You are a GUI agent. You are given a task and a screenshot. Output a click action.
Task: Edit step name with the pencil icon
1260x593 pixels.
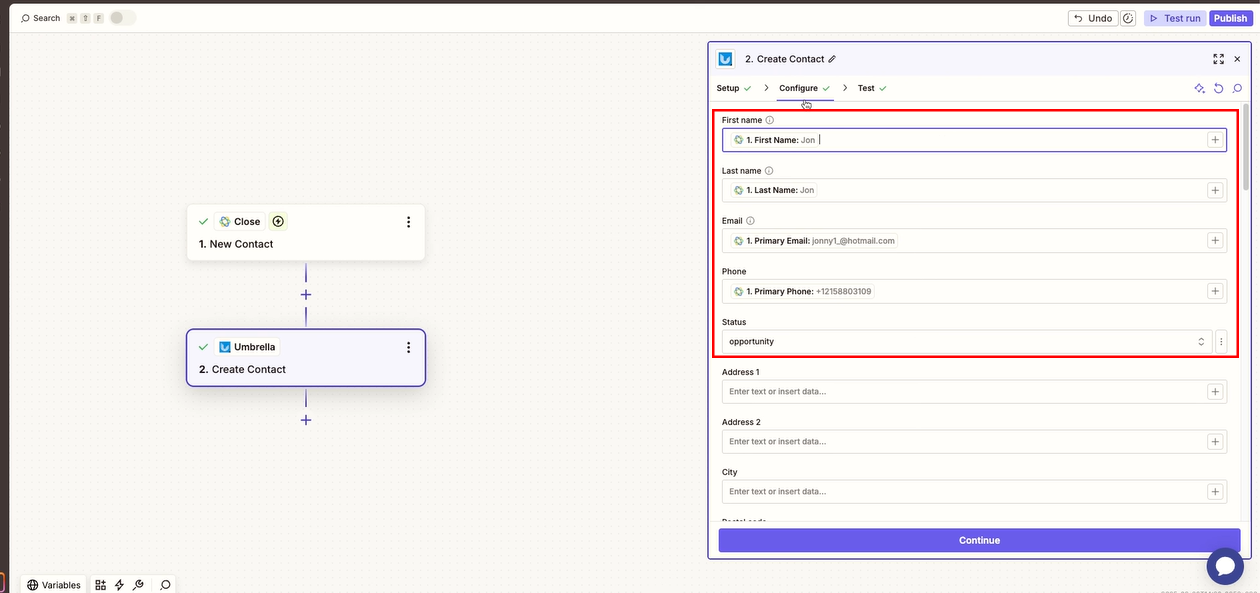tap(832, 59)
